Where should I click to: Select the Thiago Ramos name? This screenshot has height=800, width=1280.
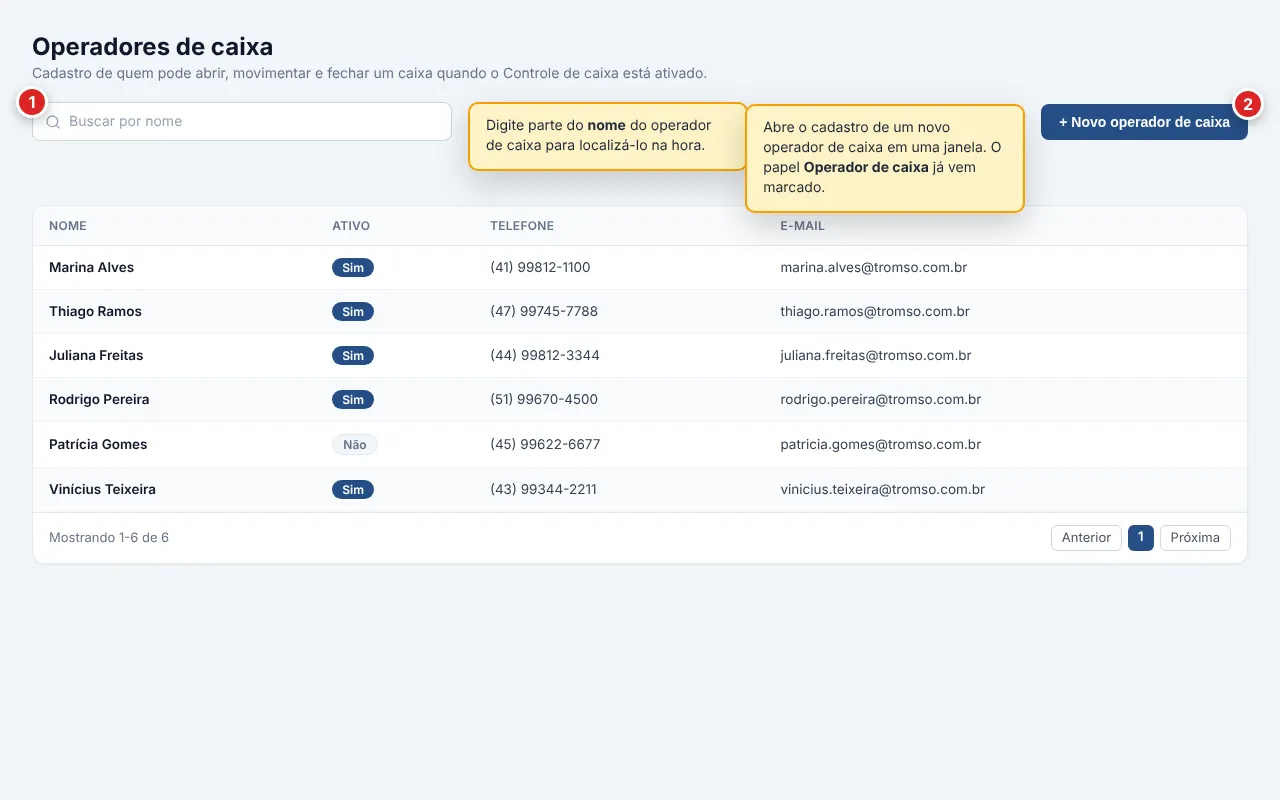[x=95, y=311]
